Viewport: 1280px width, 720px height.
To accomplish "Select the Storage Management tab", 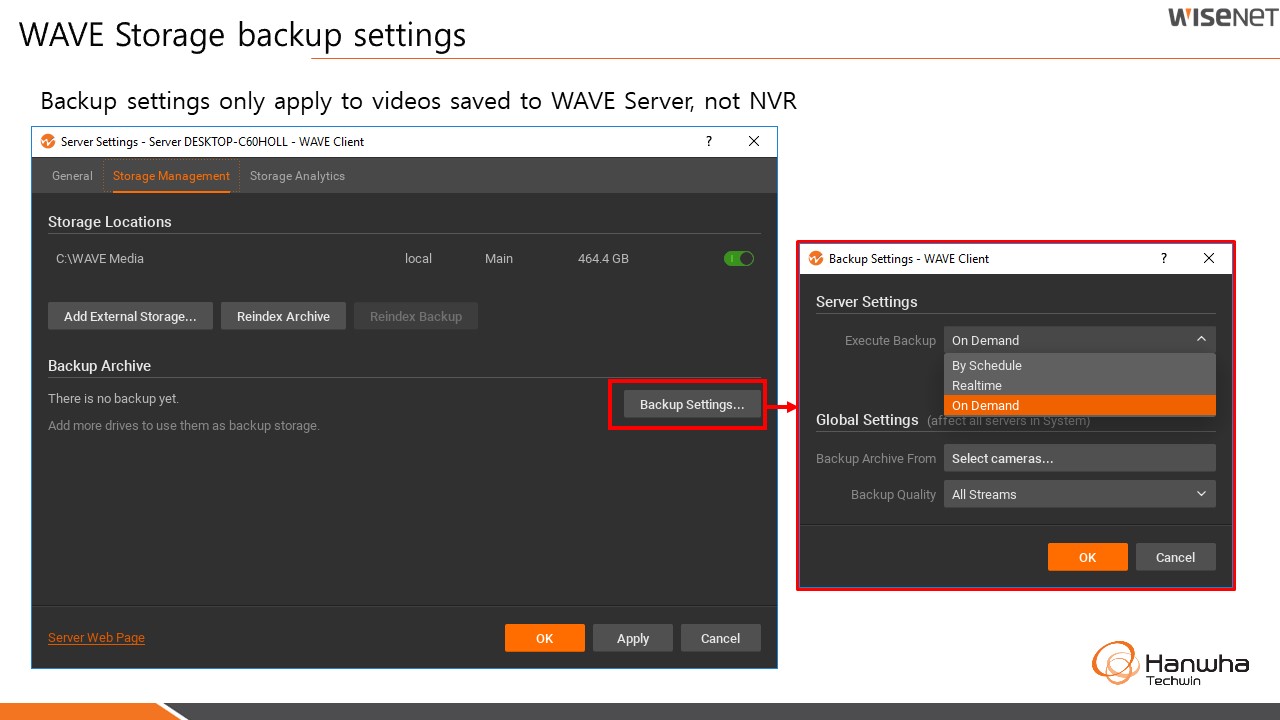I will coord(171,176).
